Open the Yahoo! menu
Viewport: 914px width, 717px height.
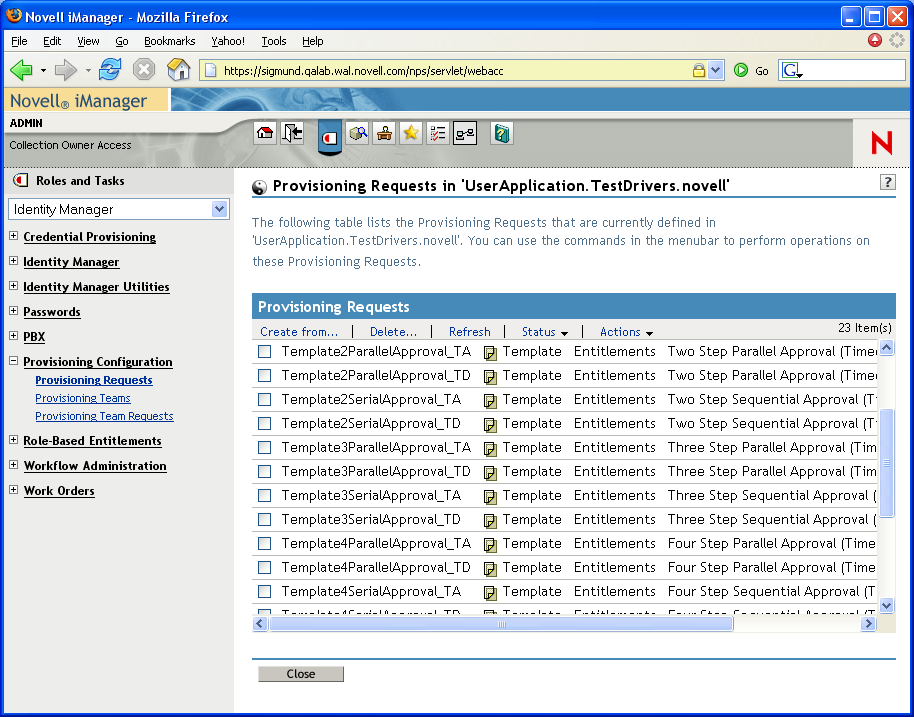(x=228, y=41)
